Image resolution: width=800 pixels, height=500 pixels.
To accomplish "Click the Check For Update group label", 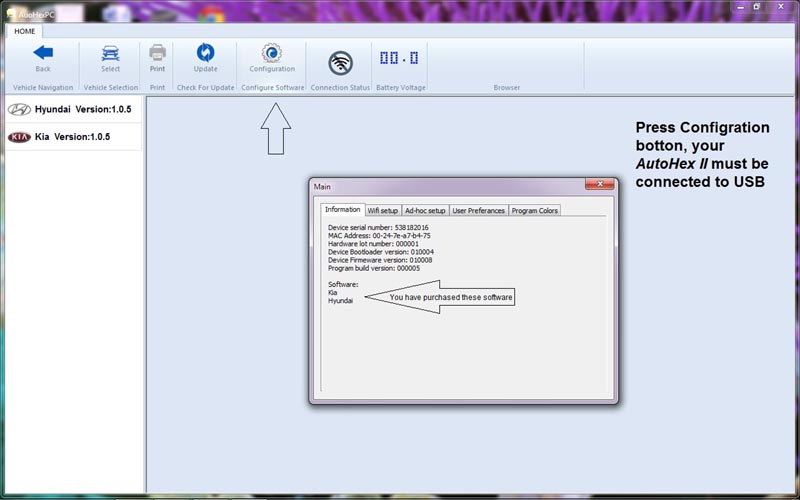I will [x=206, y=88].
